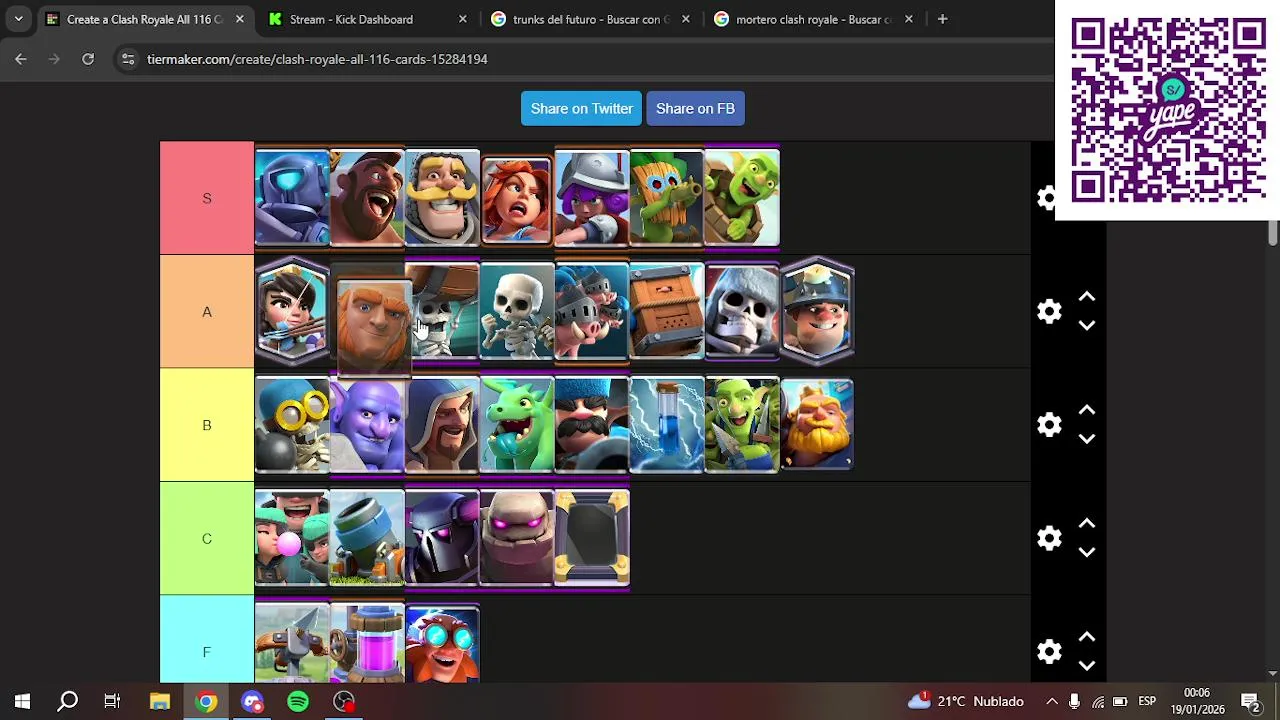Open settings gear for tier F row
The height and width of the screenshot is (720, 1280).
1049,652
